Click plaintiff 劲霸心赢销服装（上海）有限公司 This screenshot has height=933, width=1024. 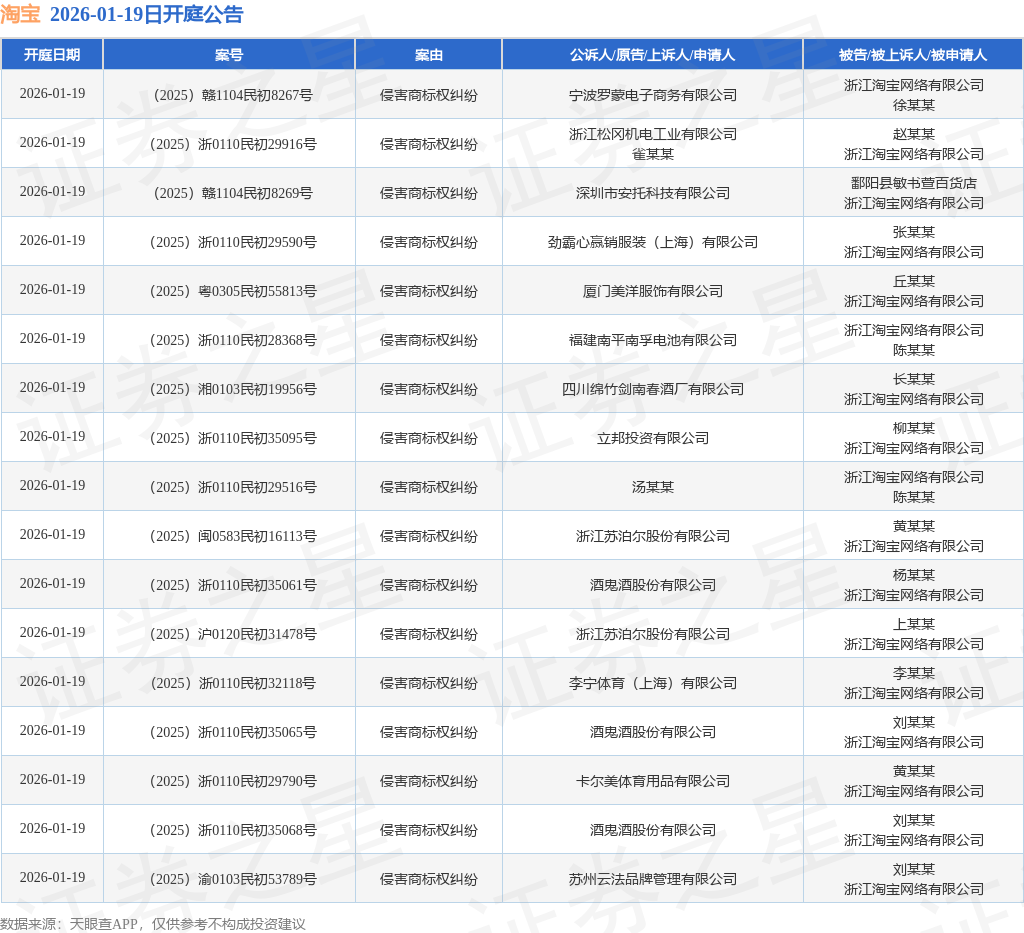[x=652, y=242]
